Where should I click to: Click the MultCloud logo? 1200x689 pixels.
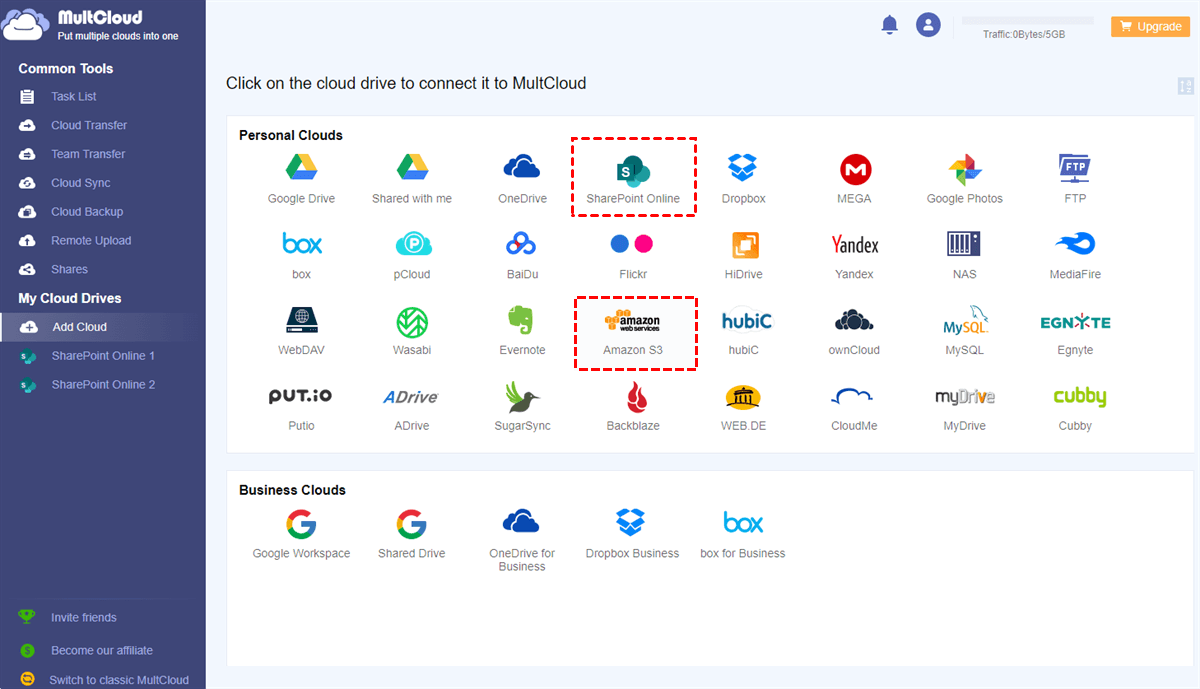90,26
